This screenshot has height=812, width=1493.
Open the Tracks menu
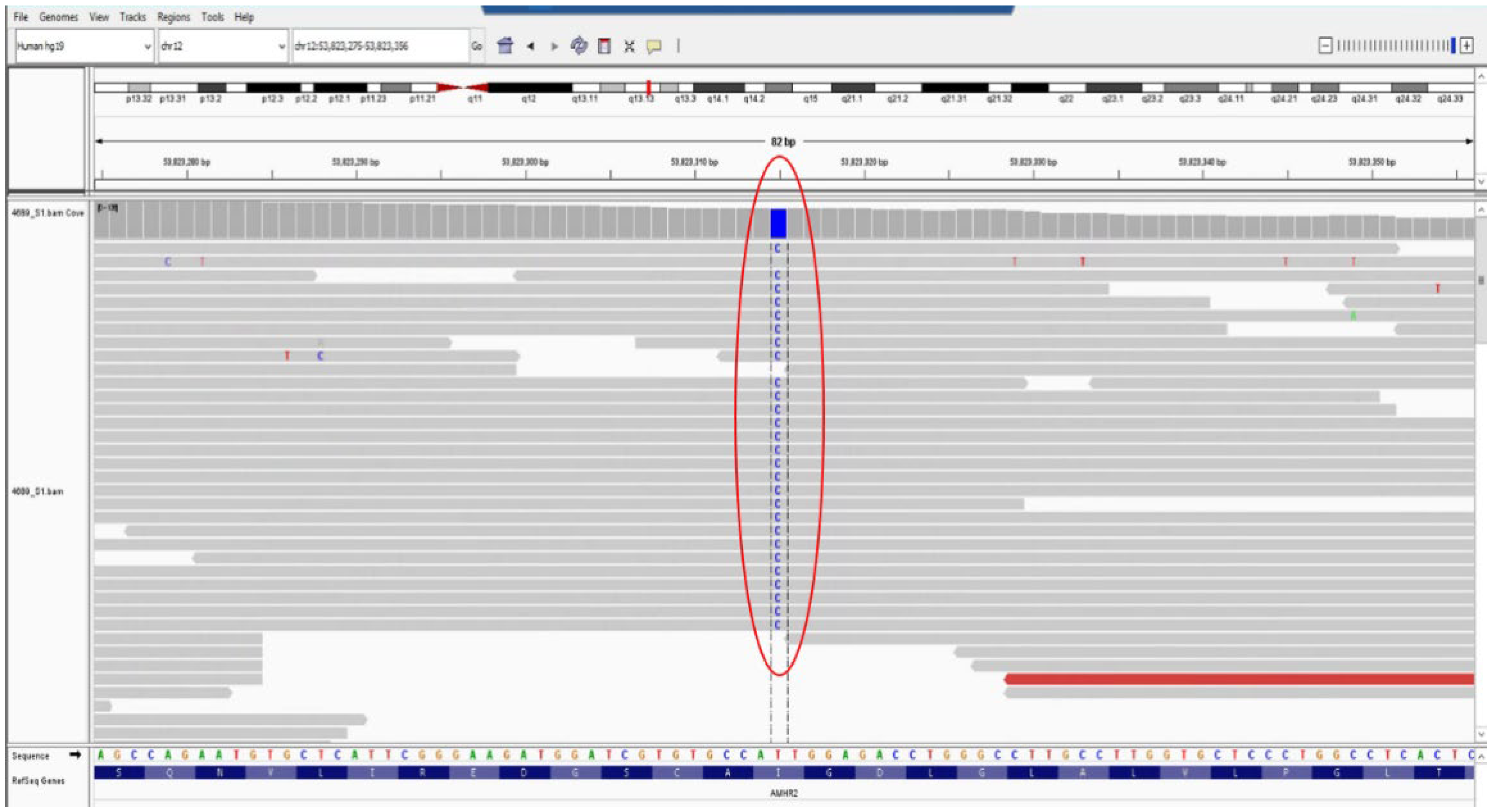[x=133, y=17]
